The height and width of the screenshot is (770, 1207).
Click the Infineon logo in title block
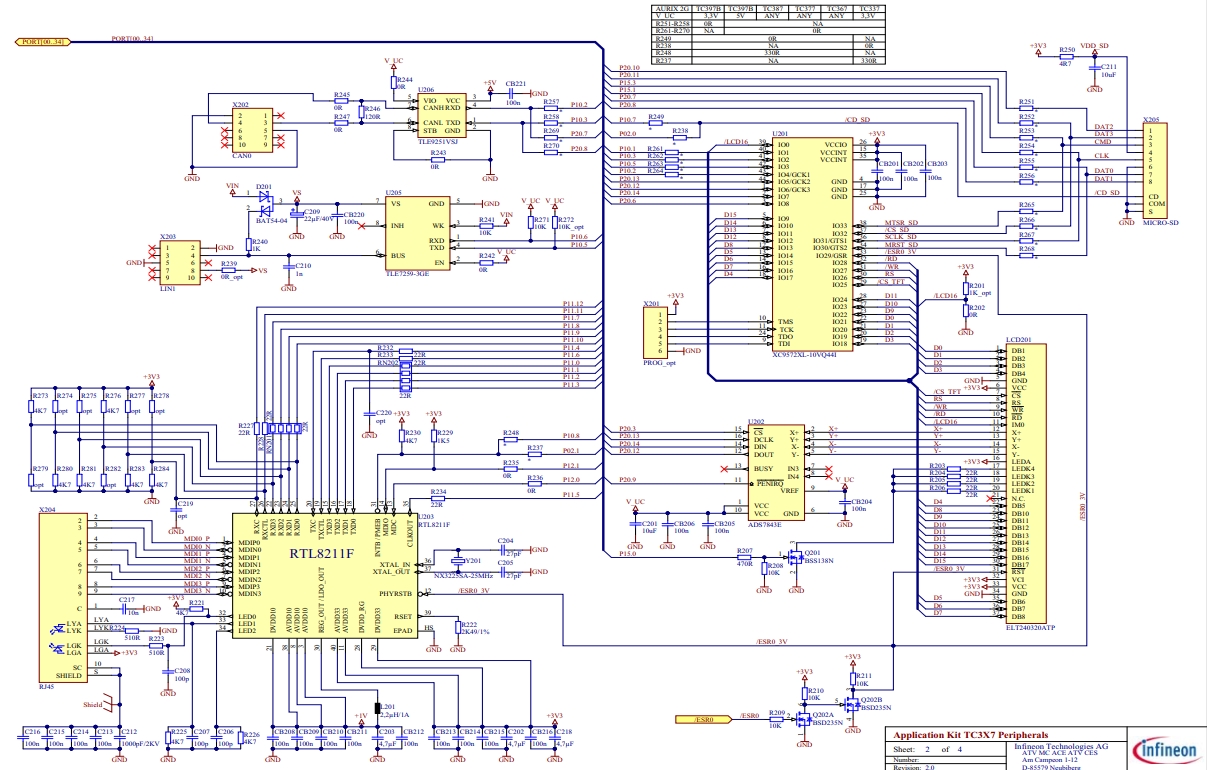tap(1165, 750)
